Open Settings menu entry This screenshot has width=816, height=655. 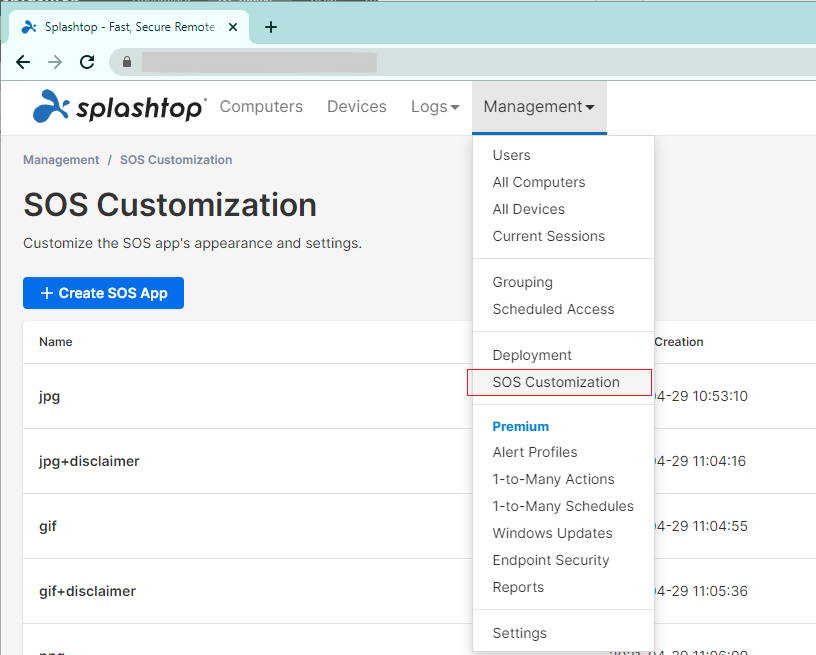(519, 633)
